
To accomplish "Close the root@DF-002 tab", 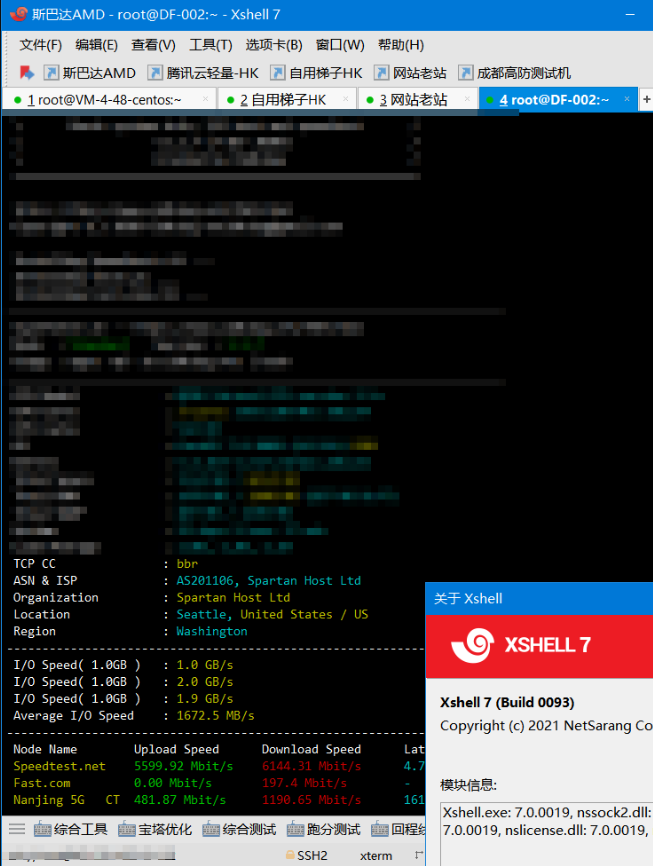I will [627, 99].
